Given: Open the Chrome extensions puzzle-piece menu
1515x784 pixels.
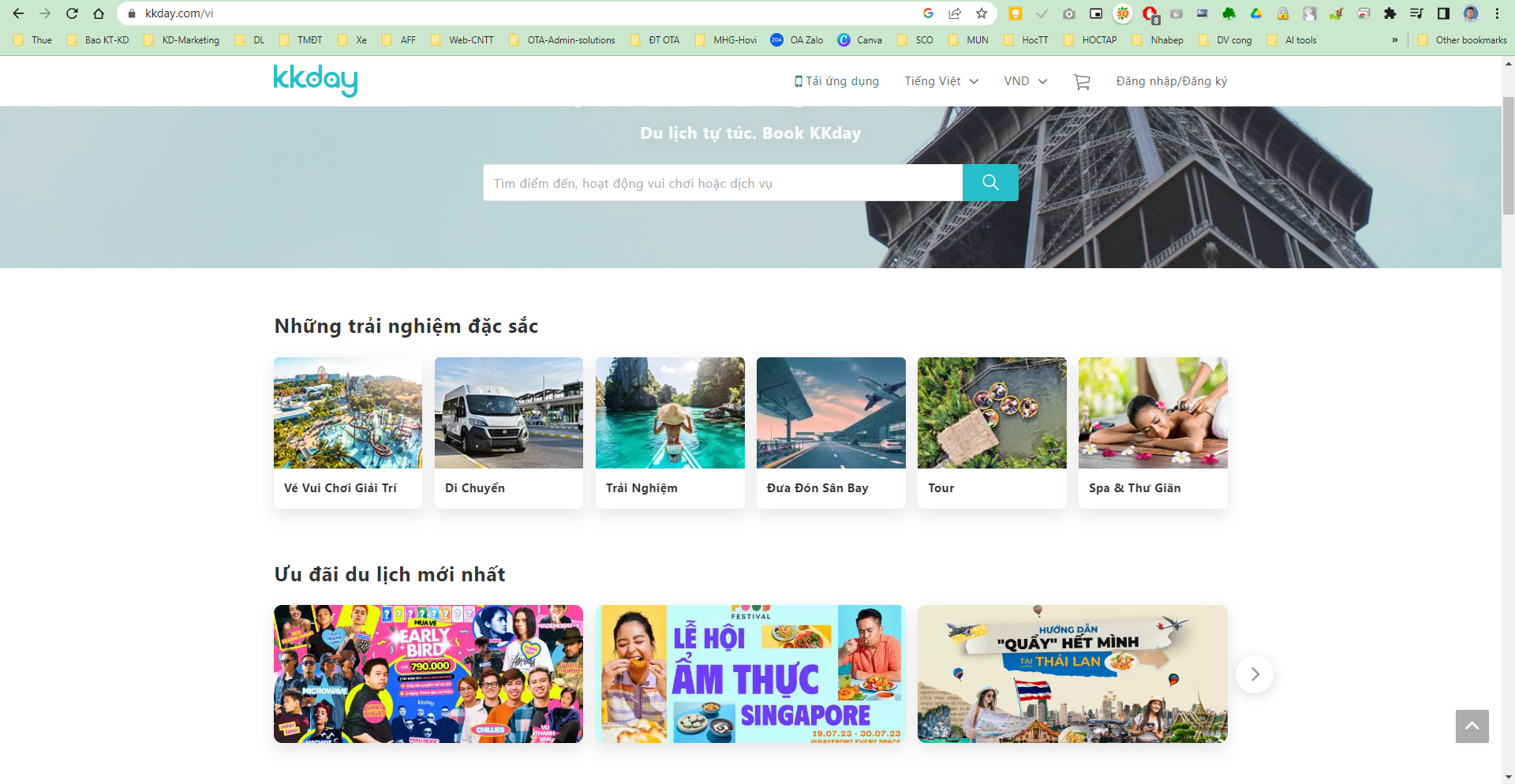Looking at the screenshot, I should [x=1390, y=13].
